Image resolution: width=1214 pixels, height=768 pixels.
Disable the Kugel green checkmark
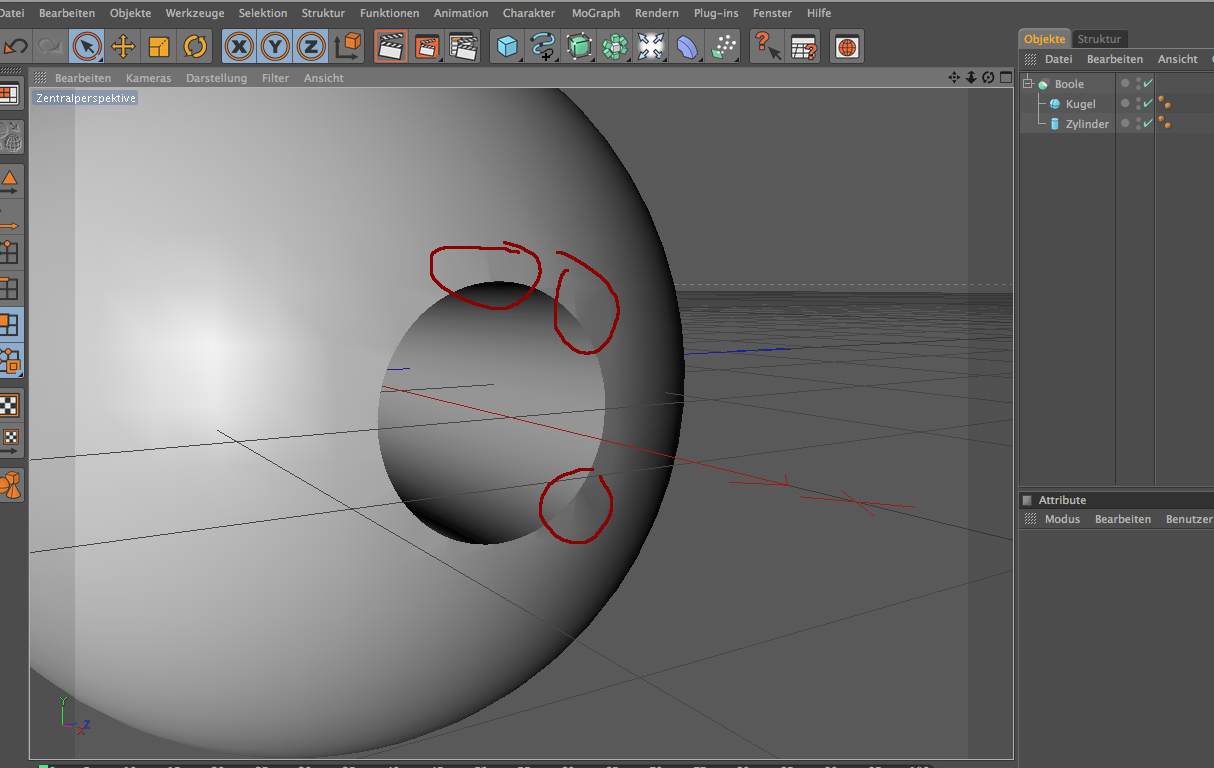pyautogui.click(x=1148, y=103)
